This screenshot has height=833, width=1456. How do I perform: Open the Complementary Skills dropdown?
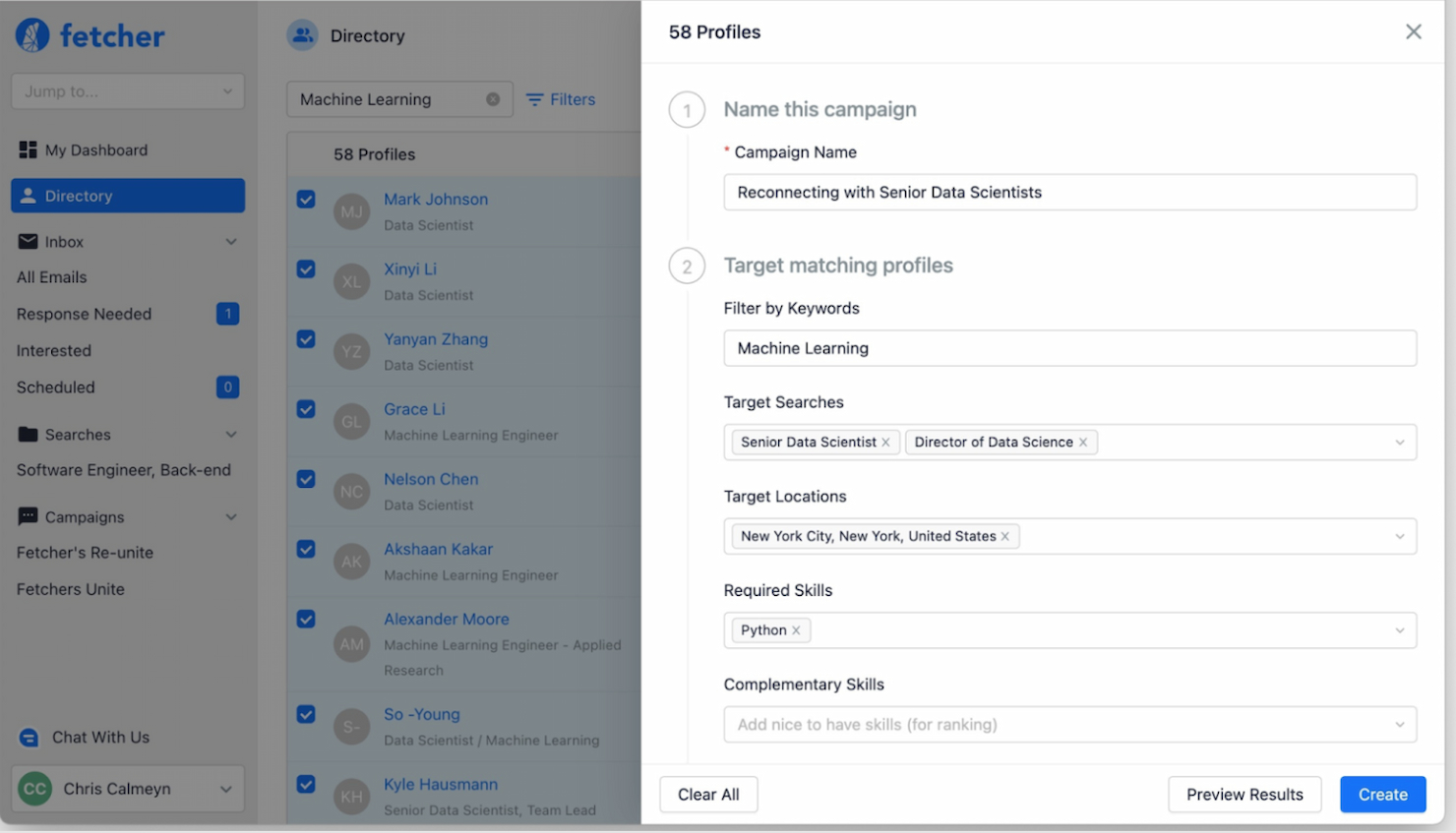coord(1070,724)
